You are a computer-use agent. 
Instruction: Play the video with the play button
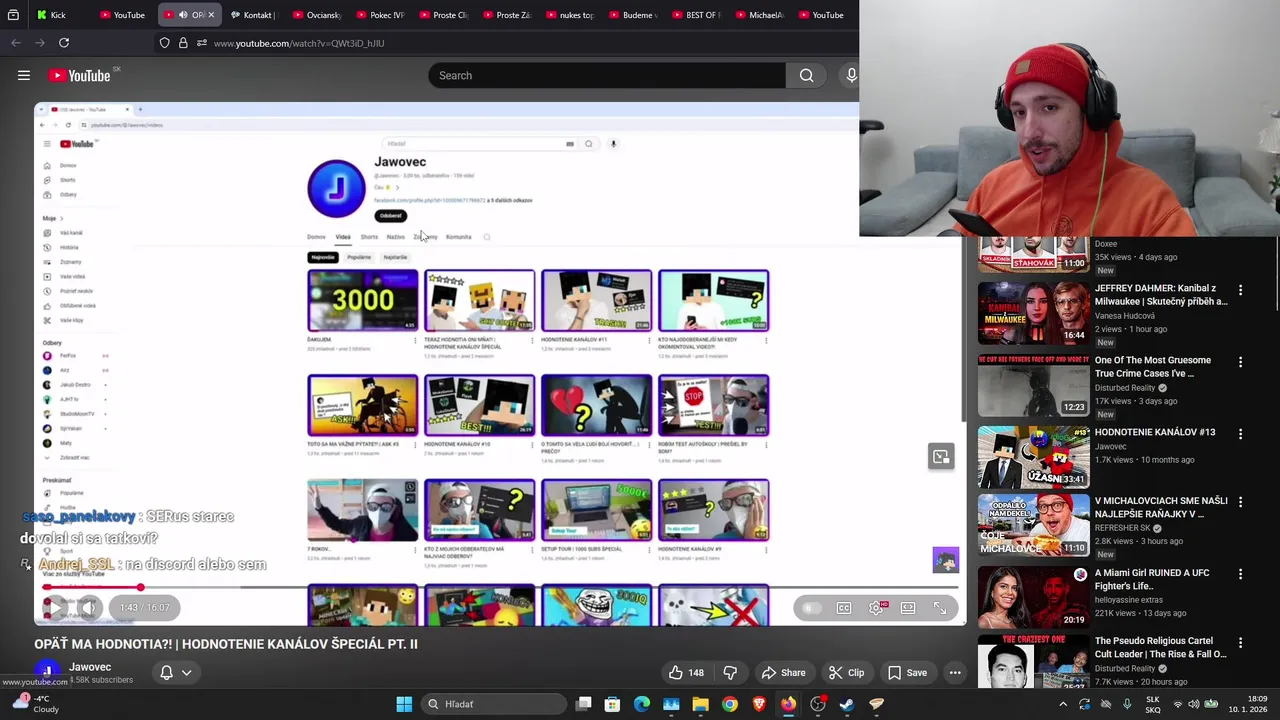pyautogui.click(x=54, y=607)
